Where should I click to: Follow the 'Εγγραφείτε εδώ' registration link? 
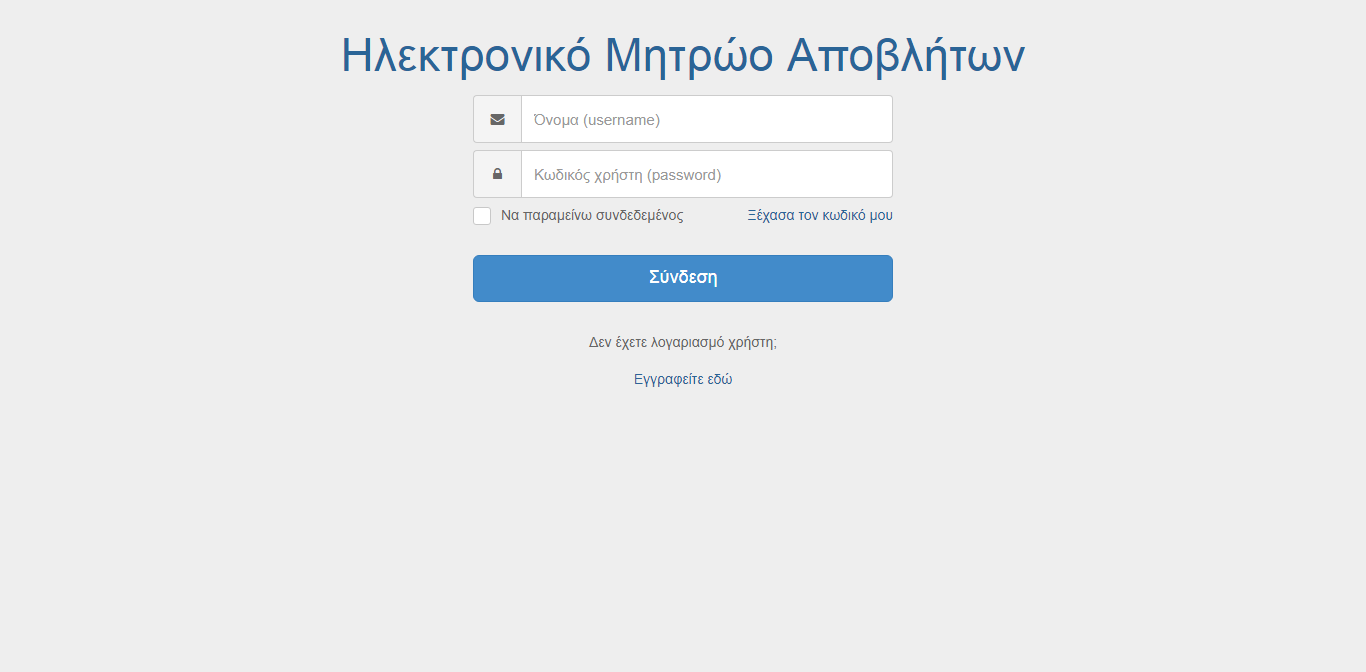point(683,379)
